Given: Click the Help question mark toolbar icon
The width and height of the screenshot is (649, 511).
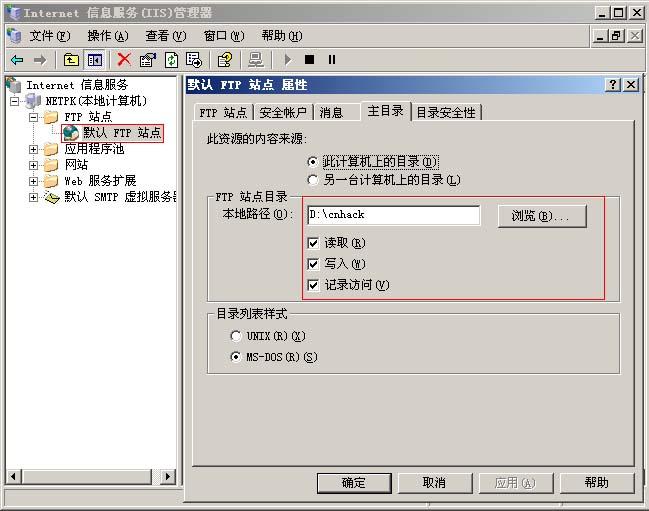Looking at the screenshot, I should coord(225,60).
